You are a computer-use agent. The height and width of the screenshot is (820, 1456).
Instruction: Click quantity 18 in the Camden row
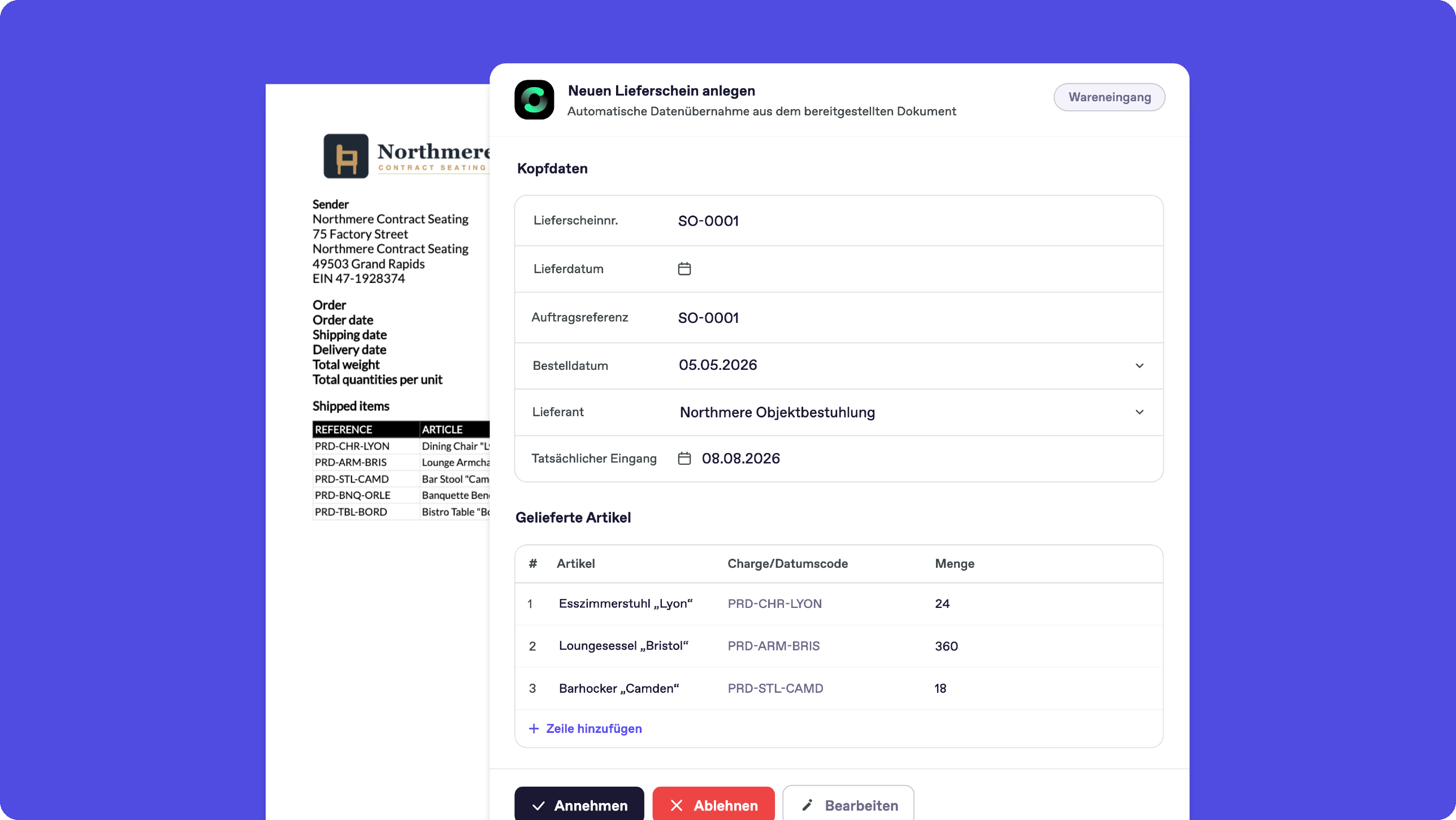pos(940,688)
